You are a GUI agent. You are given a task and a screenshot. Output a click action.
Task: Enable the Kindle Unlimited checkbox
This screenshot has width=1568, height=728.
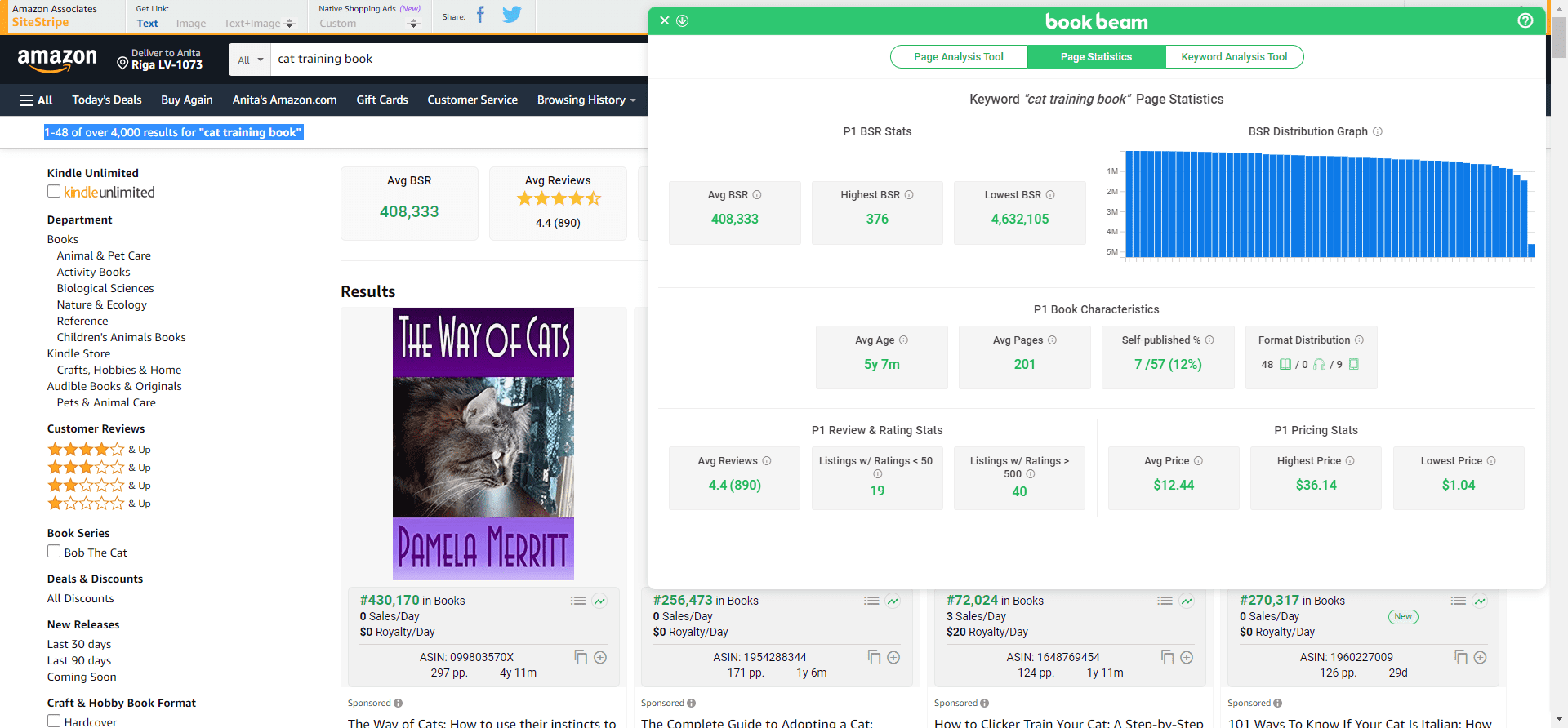54,192
